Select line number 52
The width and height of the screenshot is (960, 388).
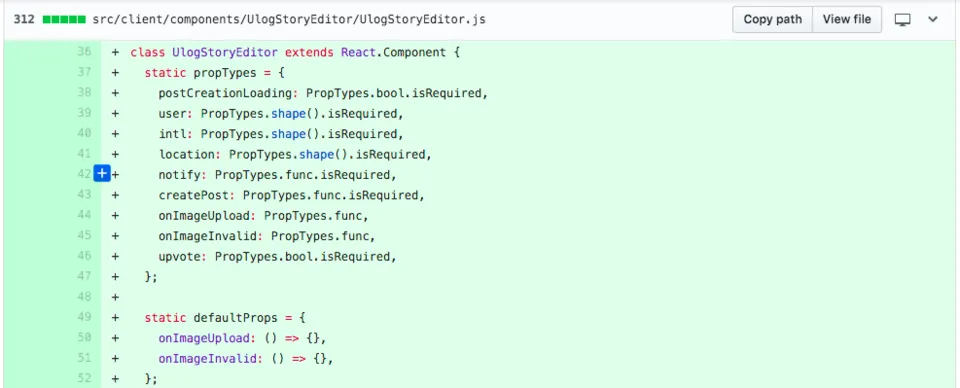84,378
